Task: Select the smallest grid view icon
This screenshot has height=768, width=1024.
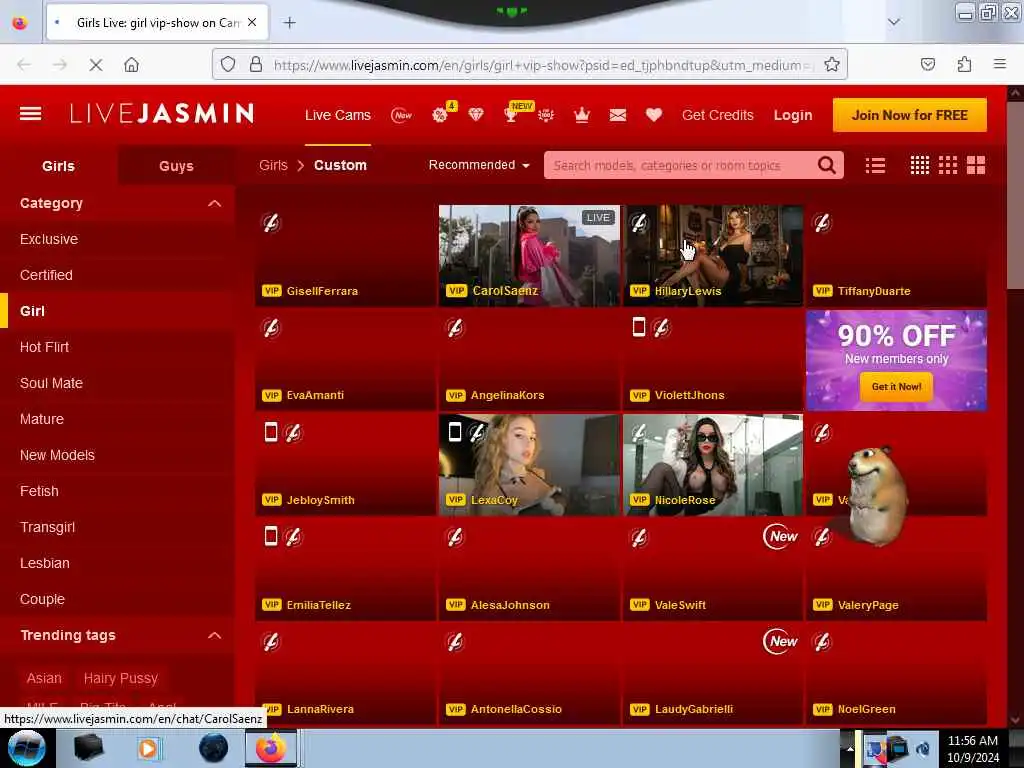Action: (x=920, y=165)
